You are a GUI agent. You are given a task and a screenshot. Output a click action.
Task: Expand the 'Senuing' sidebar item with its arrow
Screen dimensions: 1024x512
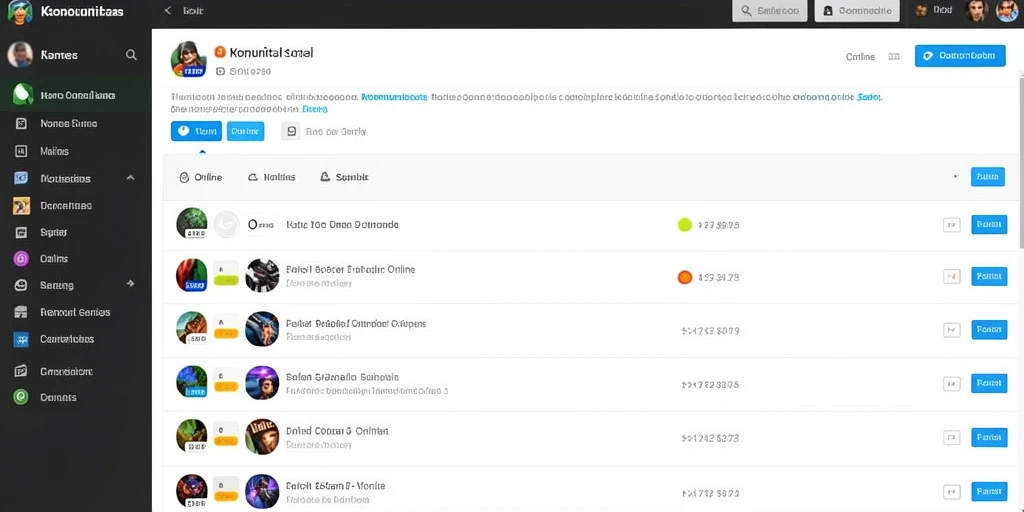(131, 283)
